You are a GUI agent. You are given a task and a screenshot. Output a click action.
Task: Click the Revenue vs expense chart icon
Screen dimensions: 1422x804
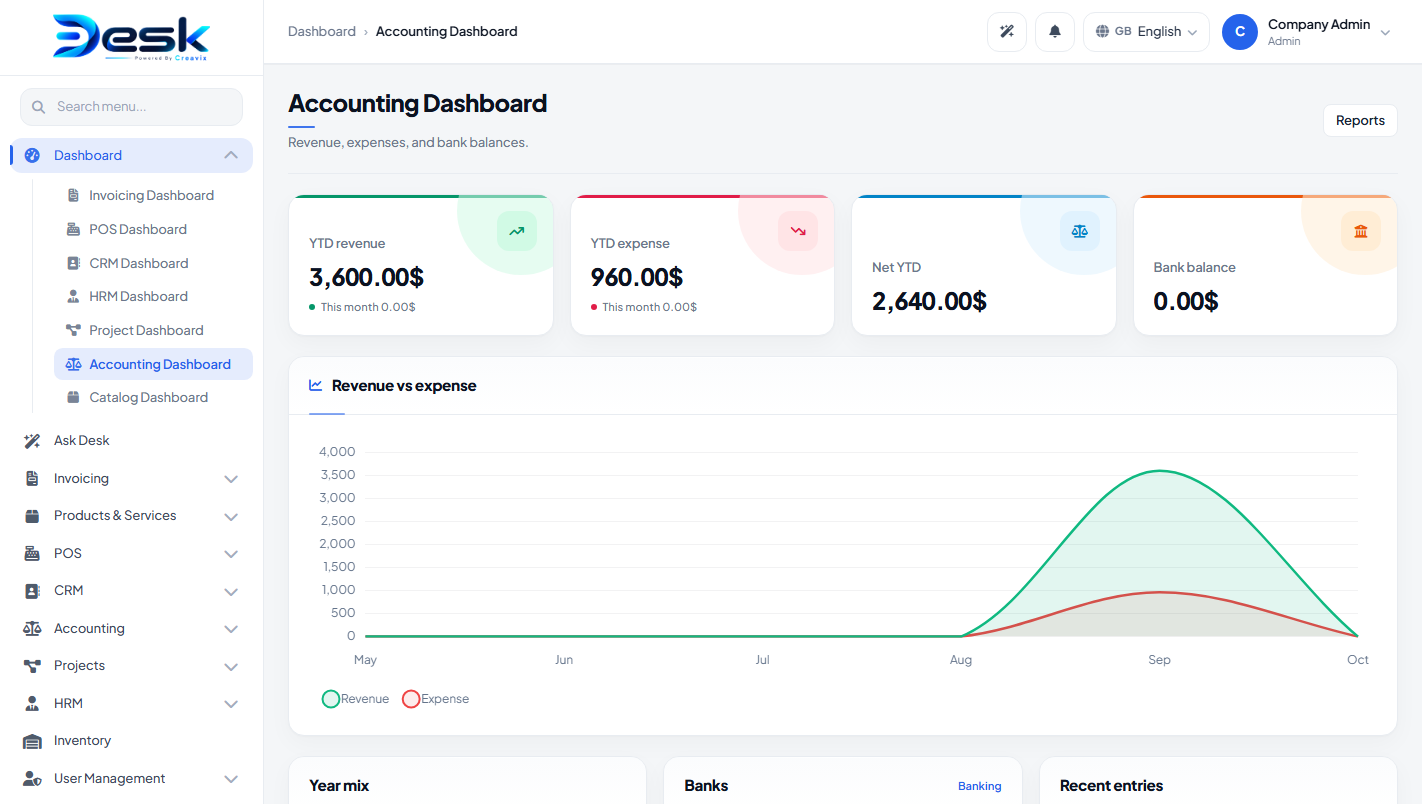(316, 385)
